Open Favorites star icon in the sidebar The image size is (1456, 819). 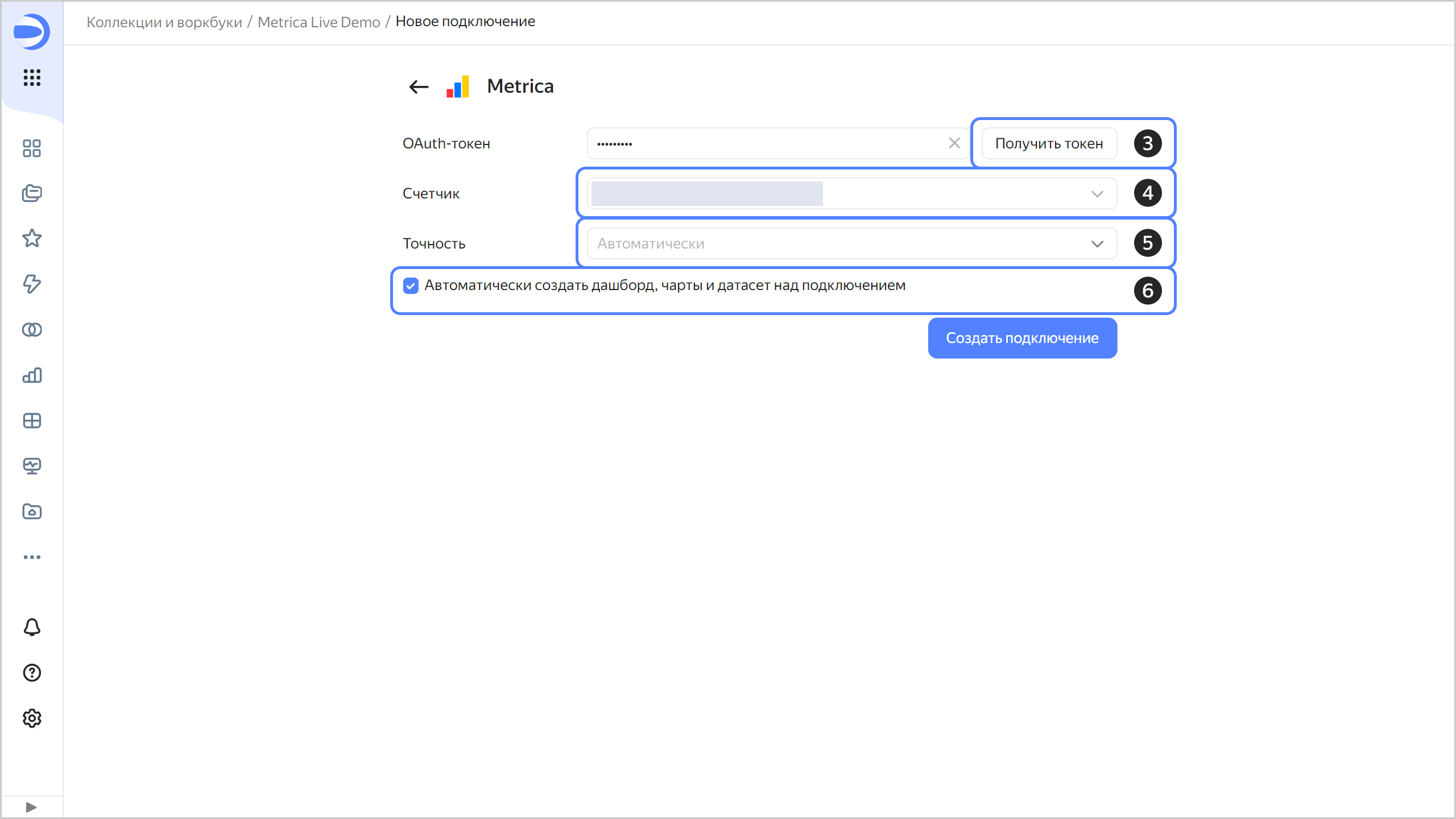(x=32, y=238)
